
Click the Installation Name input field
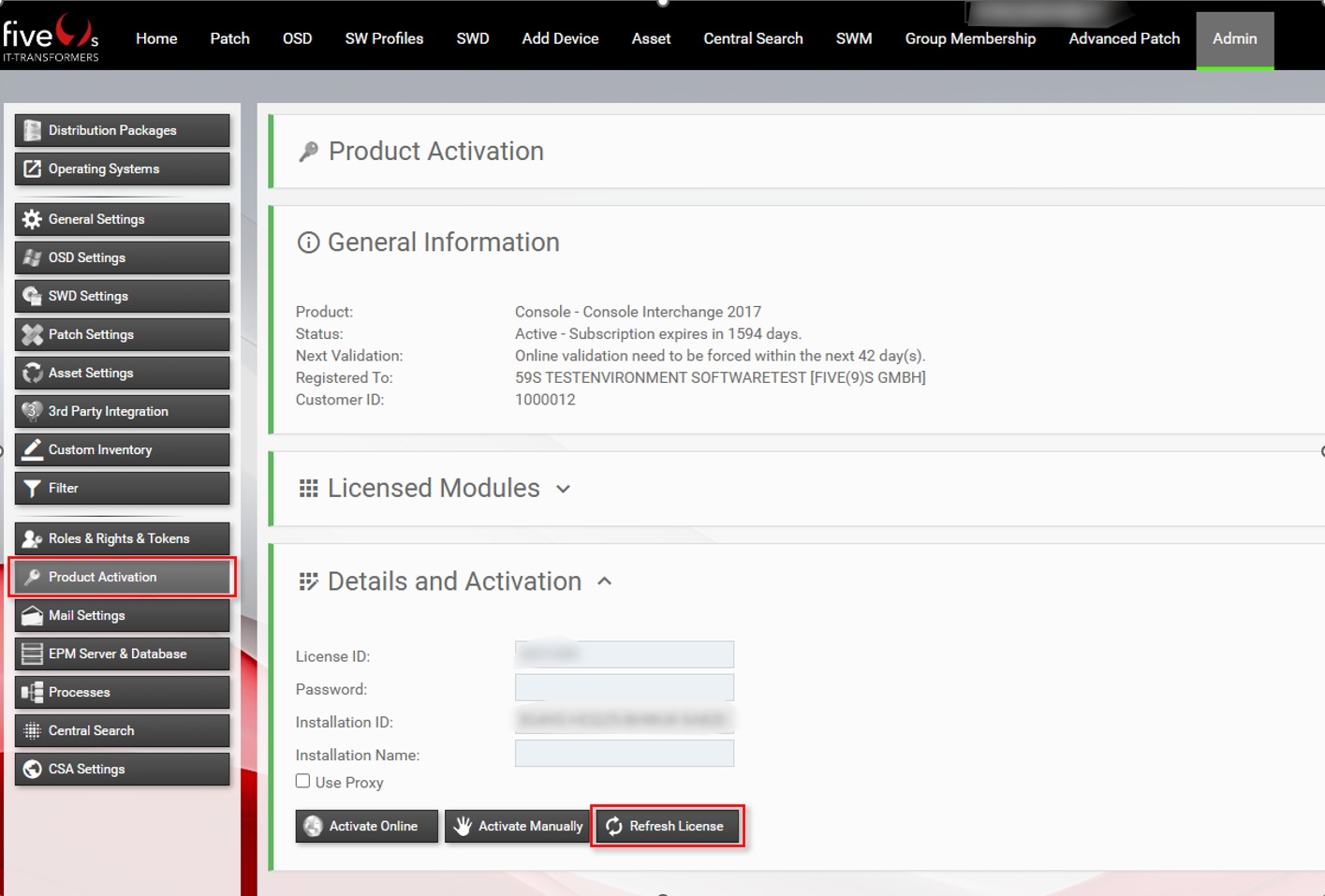(x=625, y=753)
